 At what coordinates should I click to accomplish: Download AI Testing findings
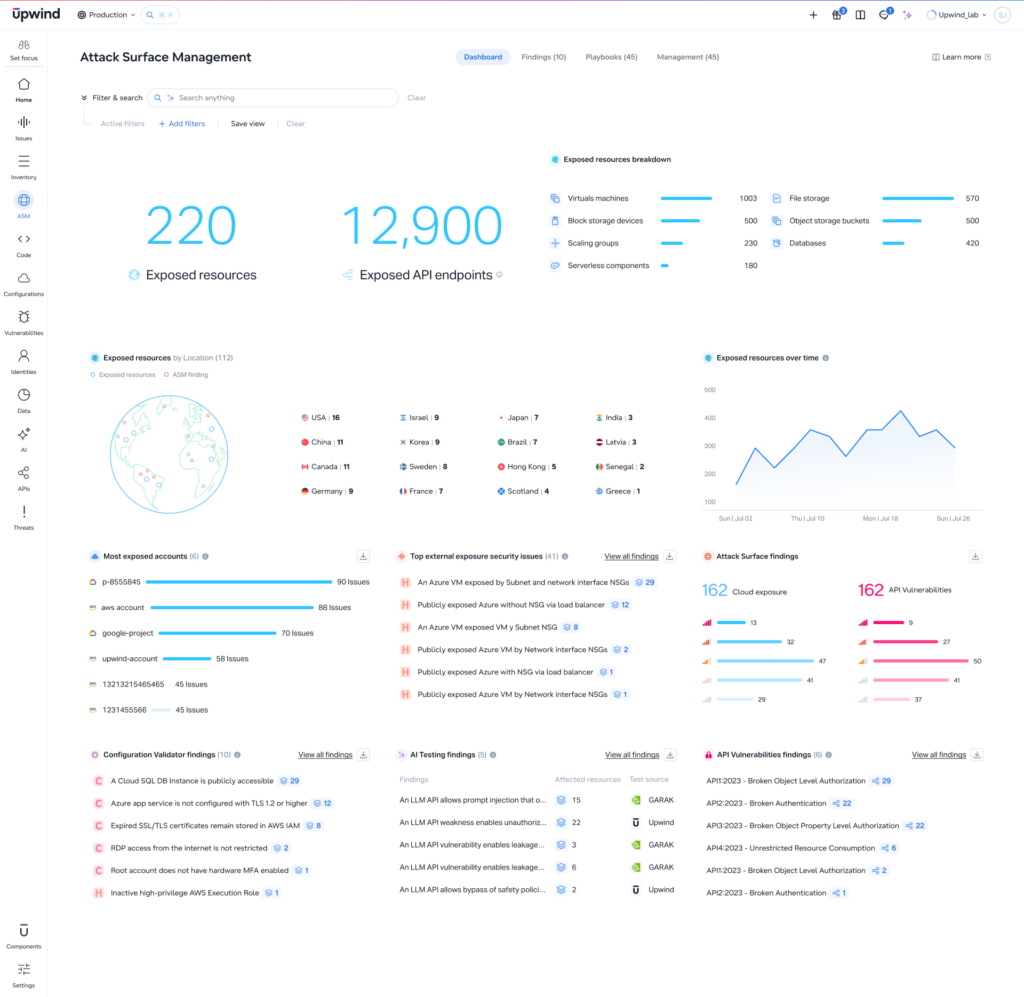pyautogui.click(x=670, y=755)
